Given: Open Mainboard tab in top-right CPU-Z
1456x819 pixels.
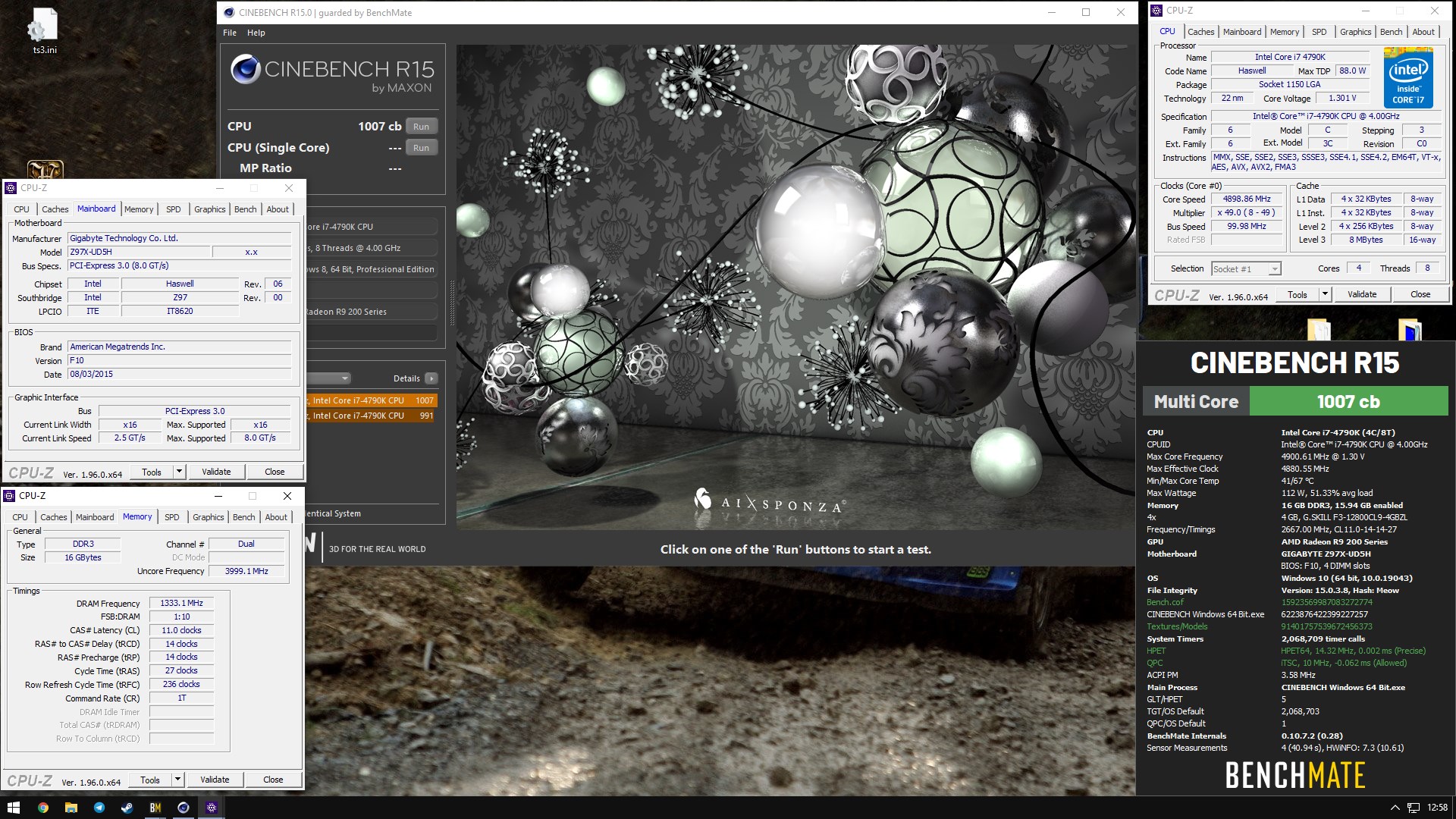Looking at the screenshot, I should [x=1242, y=32].
